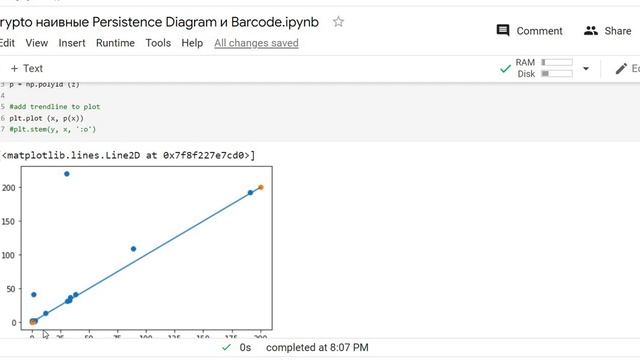640x360 pixels.
Task: Click the All changes saved link
Action: coord(256,43)
